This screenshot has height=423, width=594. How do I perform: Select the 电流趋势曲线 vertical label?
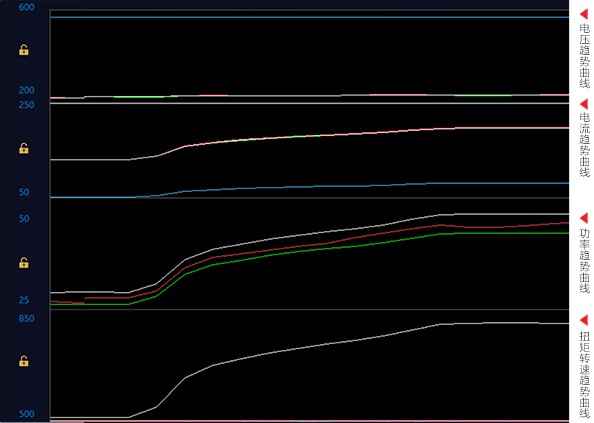(x=585, y=145)
